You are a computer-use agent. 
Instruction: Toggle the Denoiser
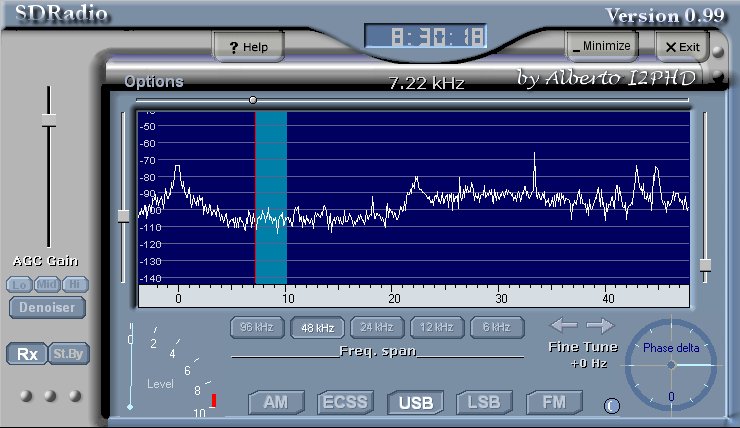[x=47, y=307]
